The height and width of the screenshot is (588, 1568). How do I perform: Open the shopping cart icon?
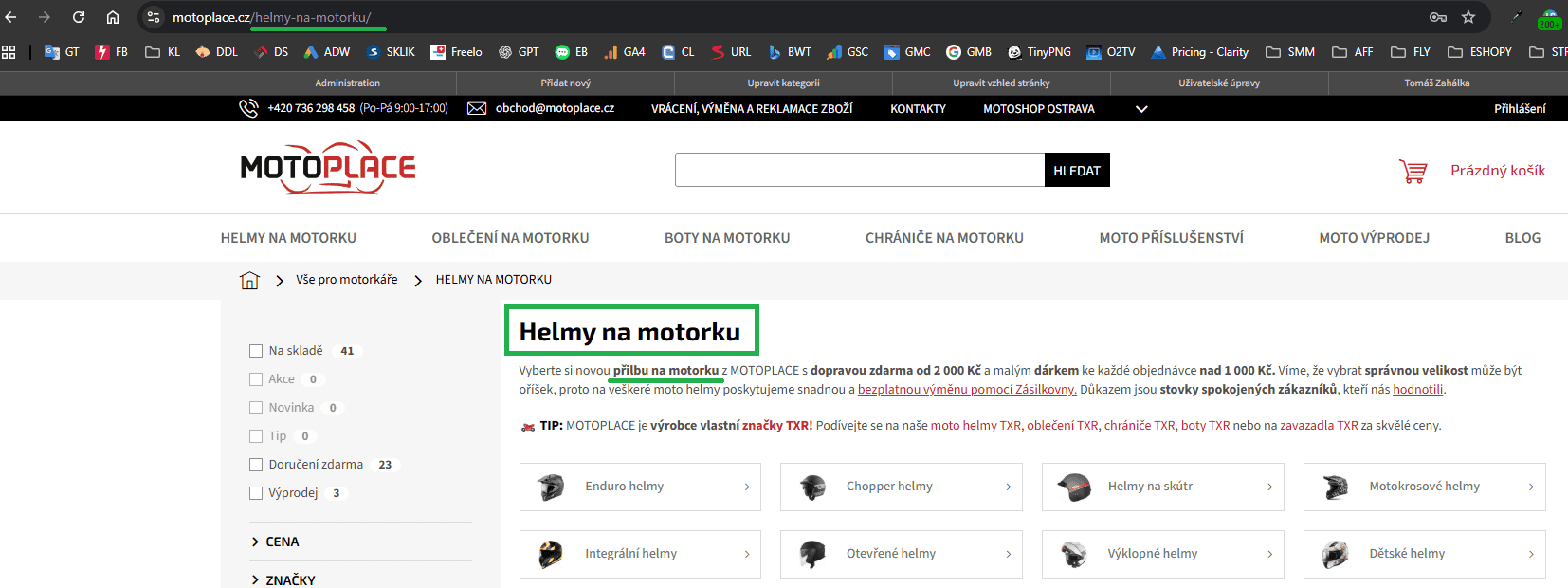[1413, 171]
